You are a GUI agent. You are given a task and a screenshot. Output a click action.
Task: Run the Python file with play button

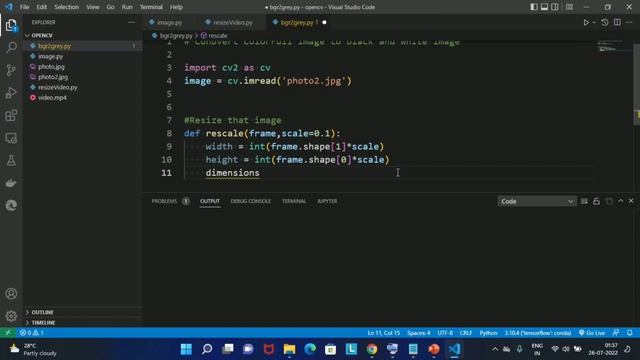click(x=586, y=22)
